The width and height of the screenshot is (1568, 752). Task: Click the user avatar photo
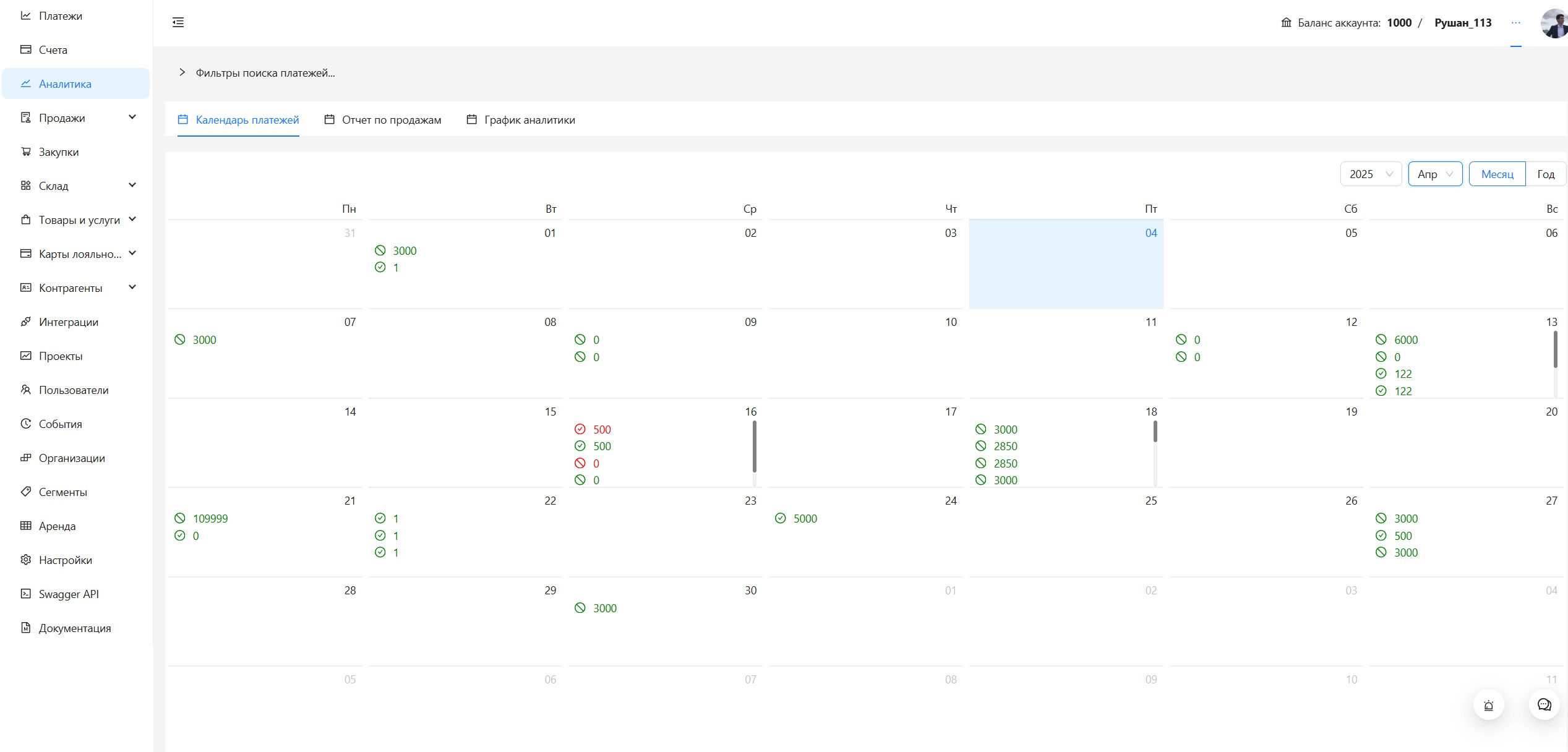tap(1554, 23)
